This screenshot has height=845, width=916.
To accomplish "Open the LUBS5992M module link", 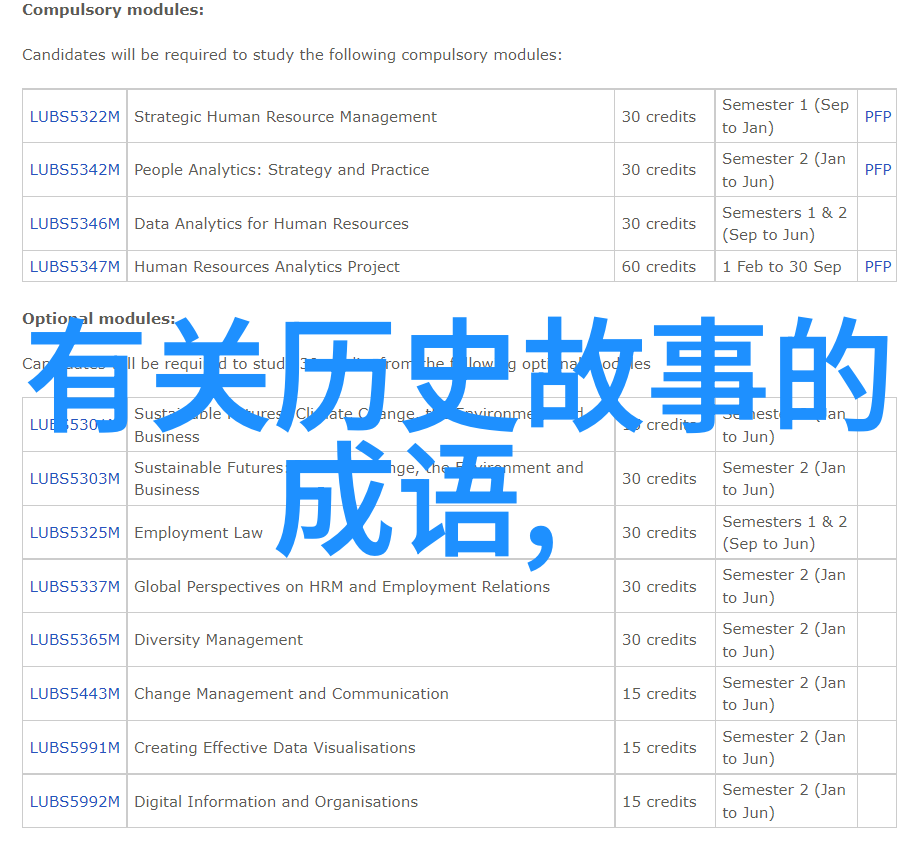I will pyautogui.click(x=74, y=802).
